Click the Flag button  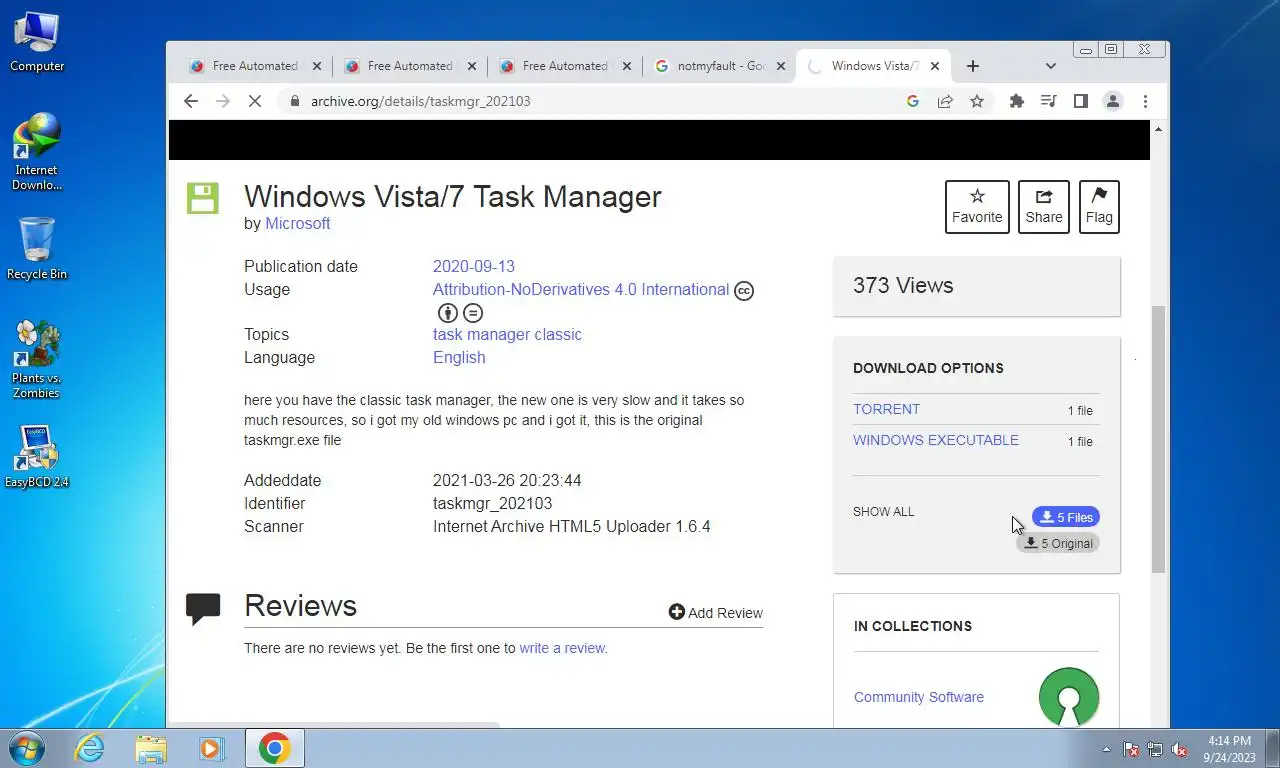click(x=1099, y=207)
